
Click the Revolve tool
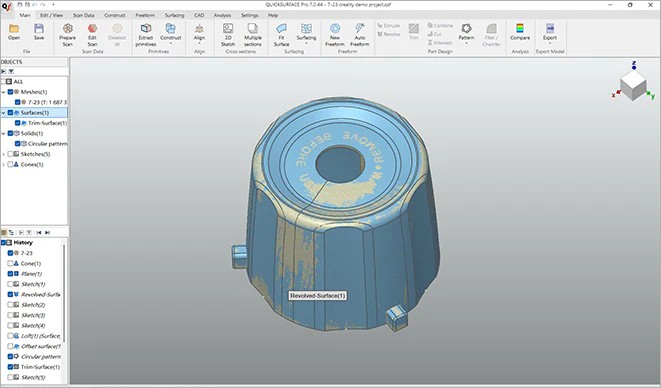[388, 34]
